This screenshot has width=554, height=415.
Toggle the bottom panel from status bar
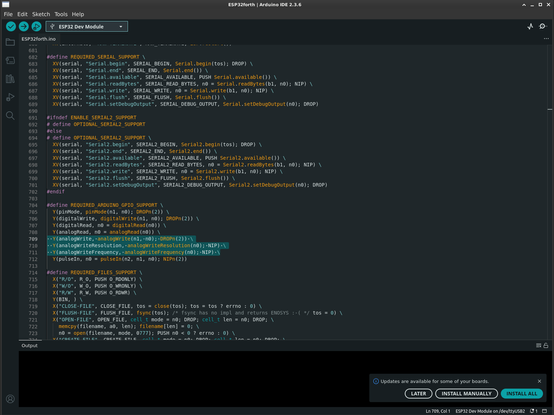point(544,411)
